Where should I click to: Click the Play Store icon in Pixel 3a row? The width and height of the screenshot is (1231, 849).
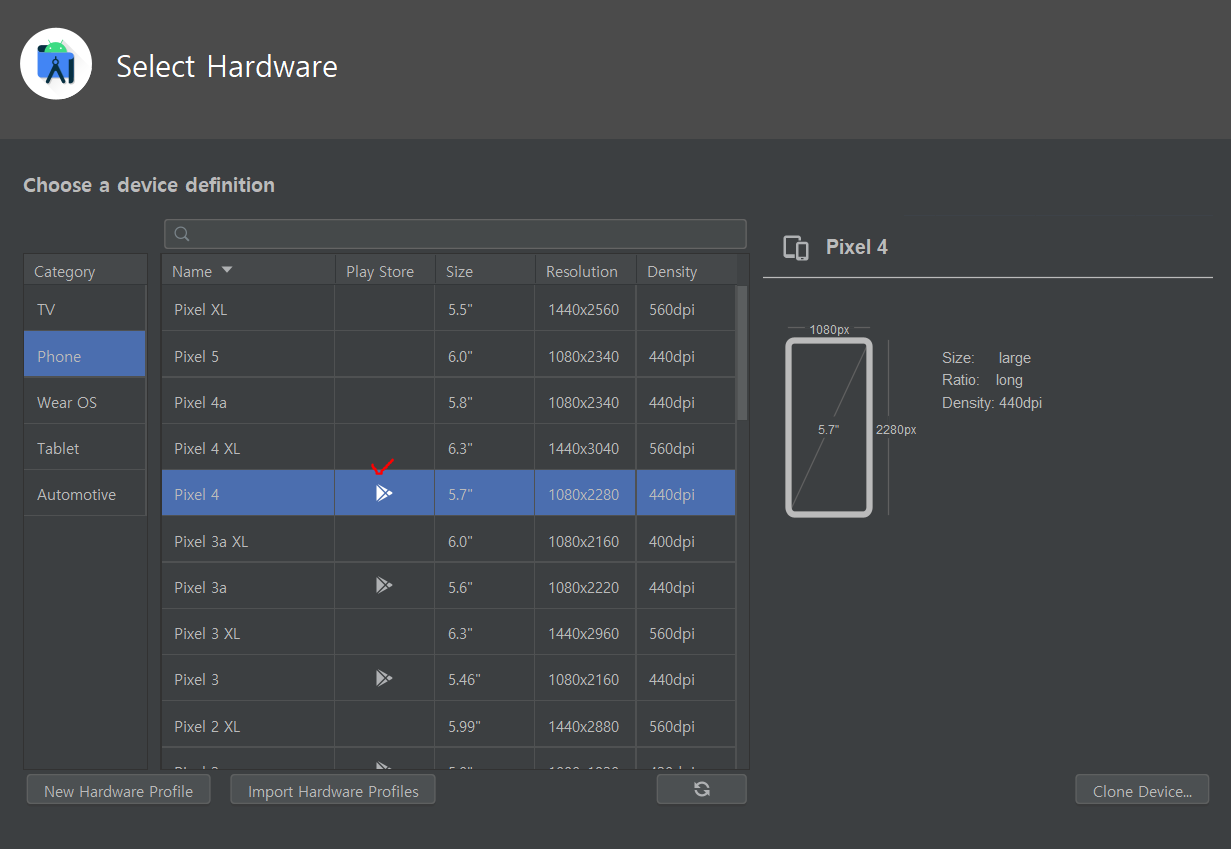tap(383, 586)
